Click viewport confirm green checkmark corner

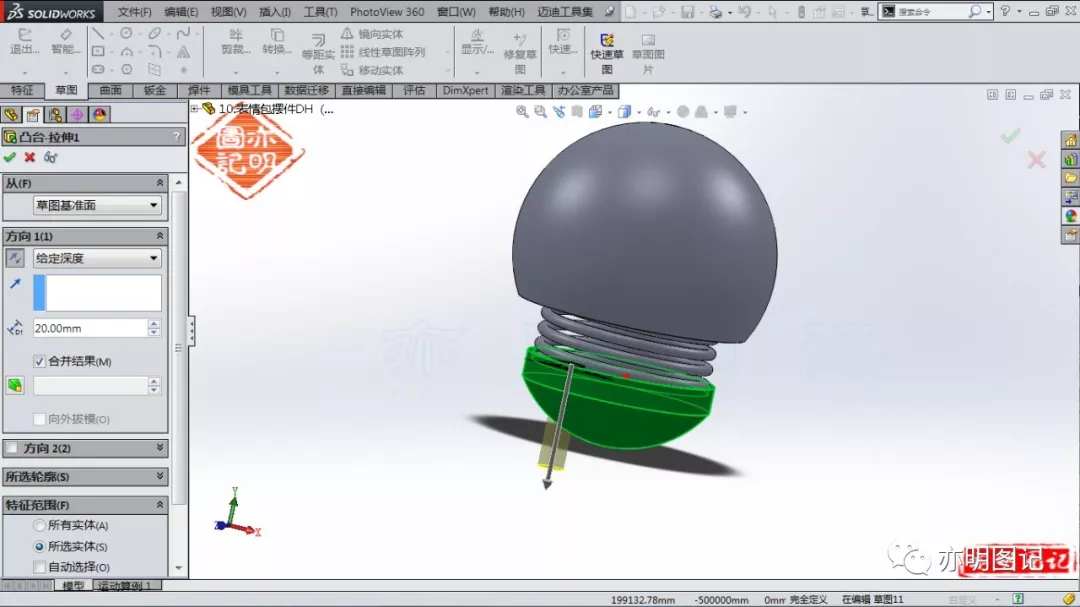[x=1010, y=136]
